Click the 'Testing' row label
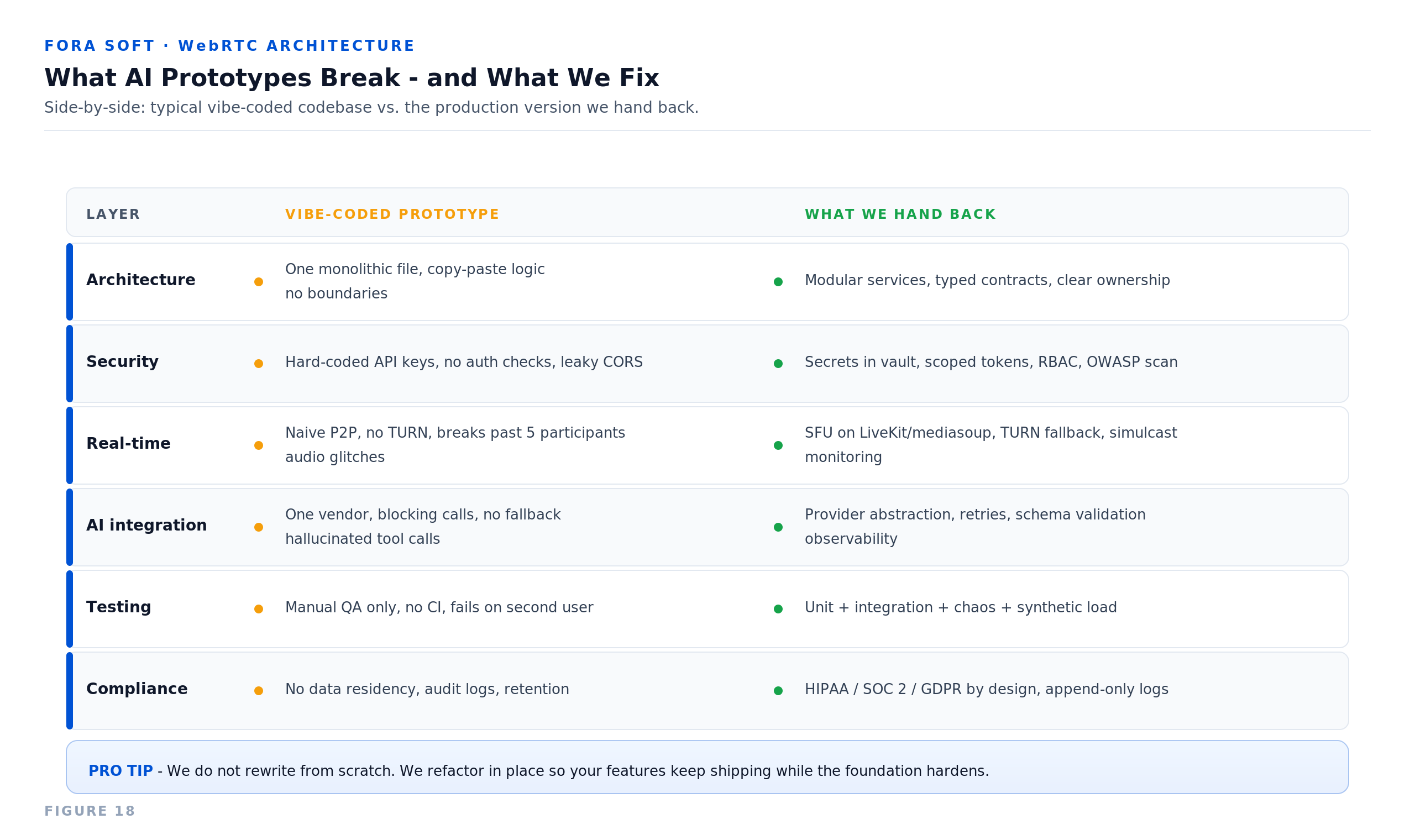The height and width of the screenshot is (840, 1415). tap(118, 607)
